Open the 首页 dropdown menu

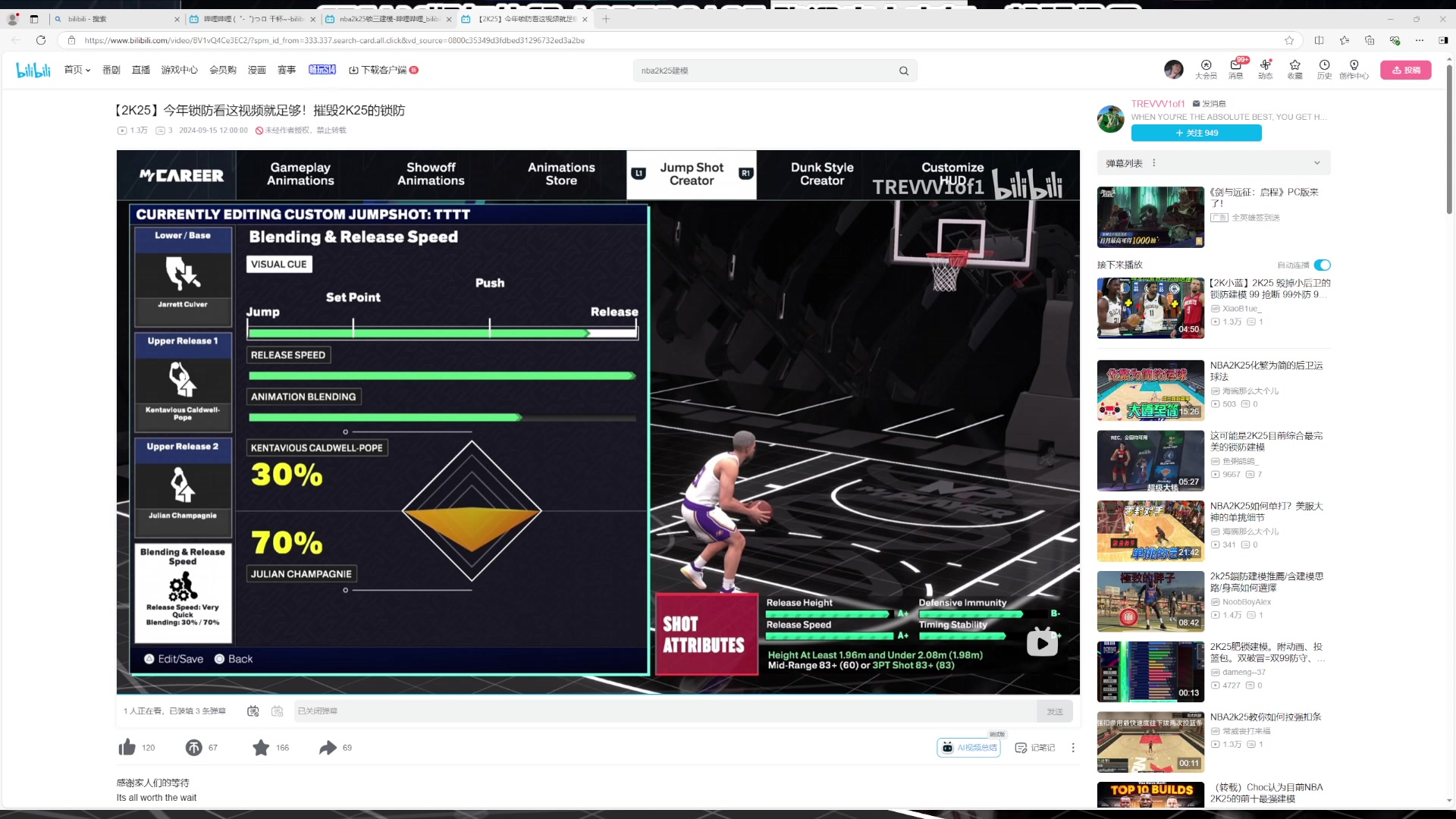[x=77, y=70]
